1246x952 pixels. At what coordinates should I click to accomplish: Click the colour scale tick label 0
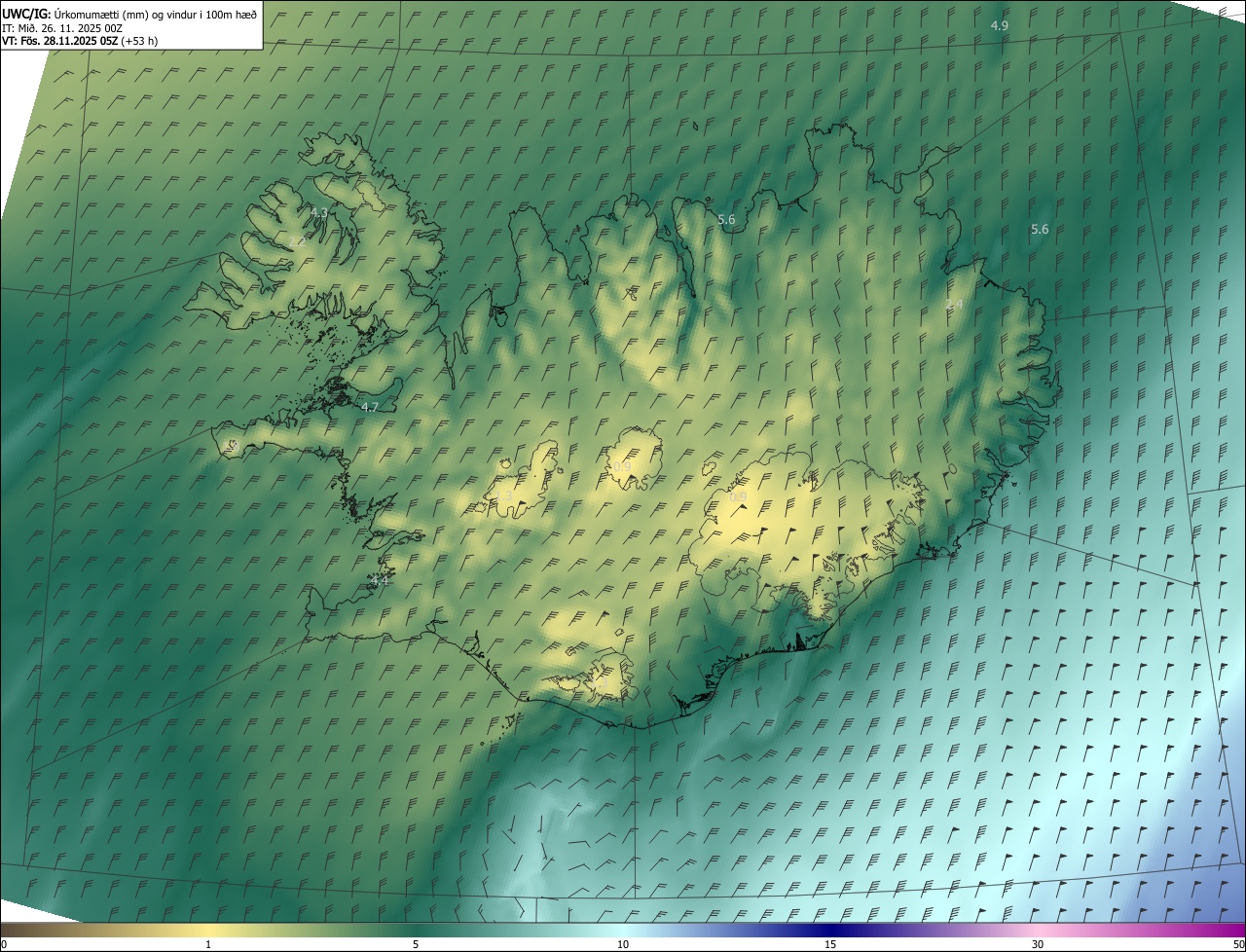(x=4, y=944)
